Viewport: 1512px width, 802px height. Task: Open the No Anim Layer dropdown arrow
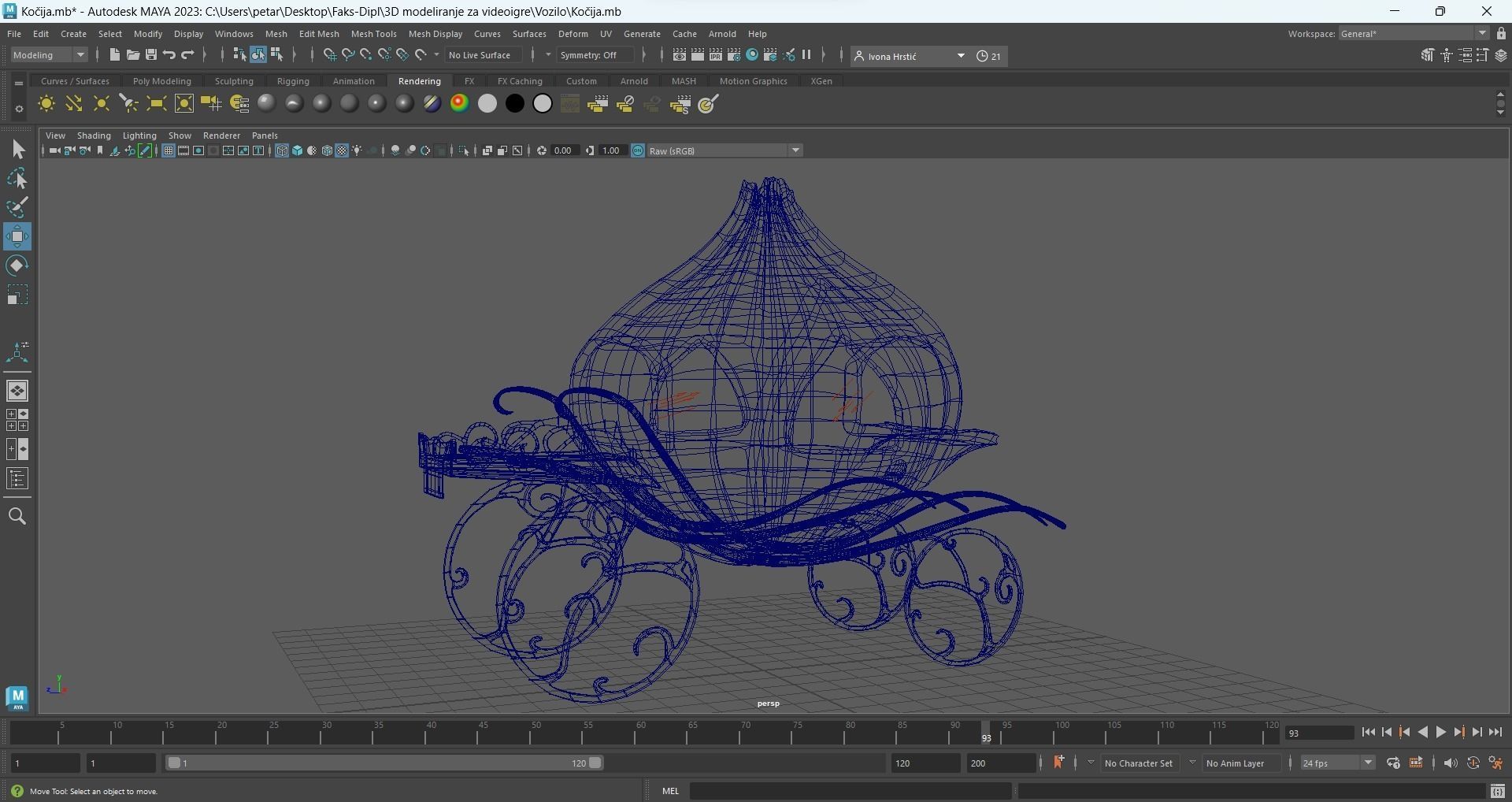[x=1192, y=763]
